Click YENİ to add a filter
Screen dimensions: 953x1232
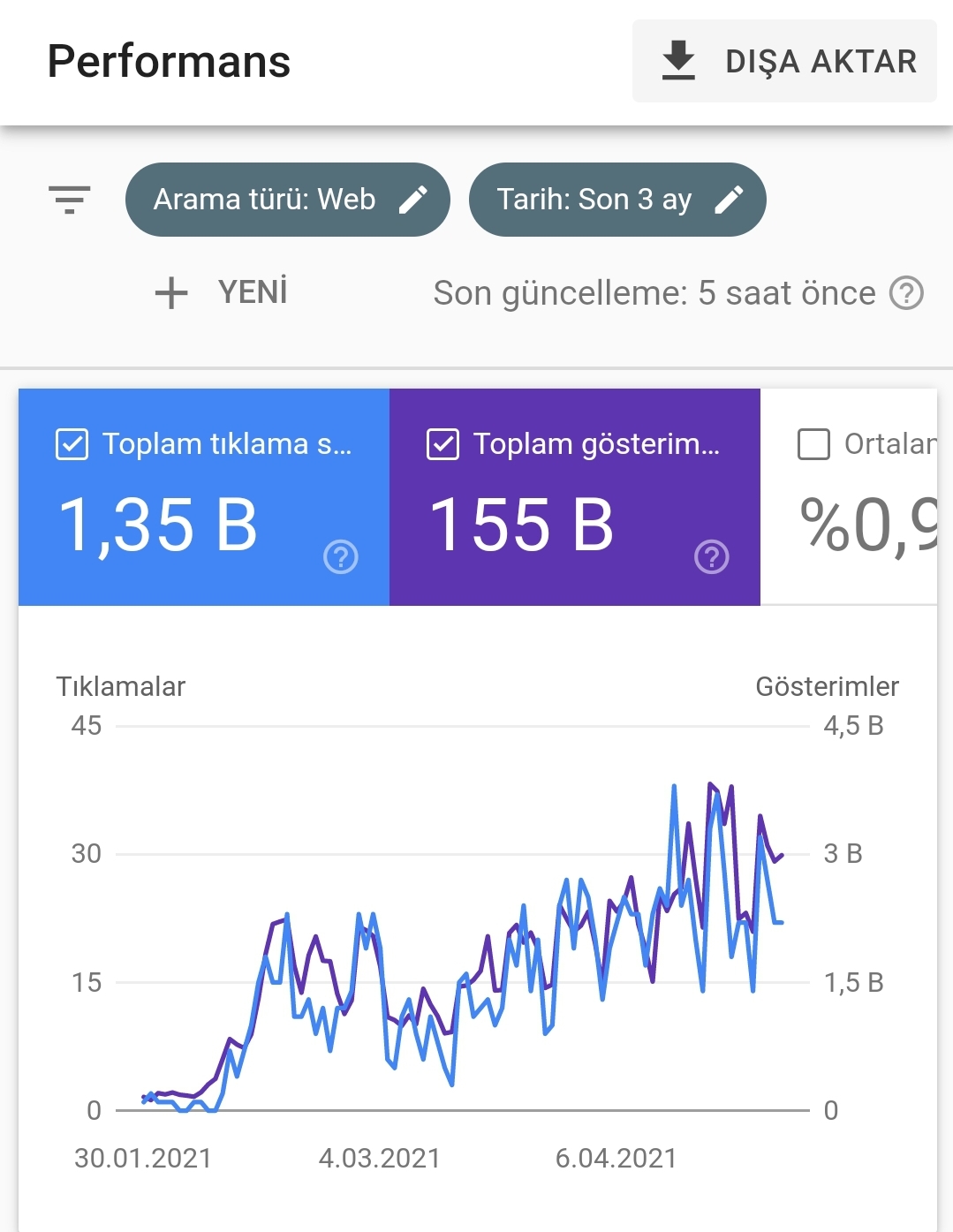[253, 292]
